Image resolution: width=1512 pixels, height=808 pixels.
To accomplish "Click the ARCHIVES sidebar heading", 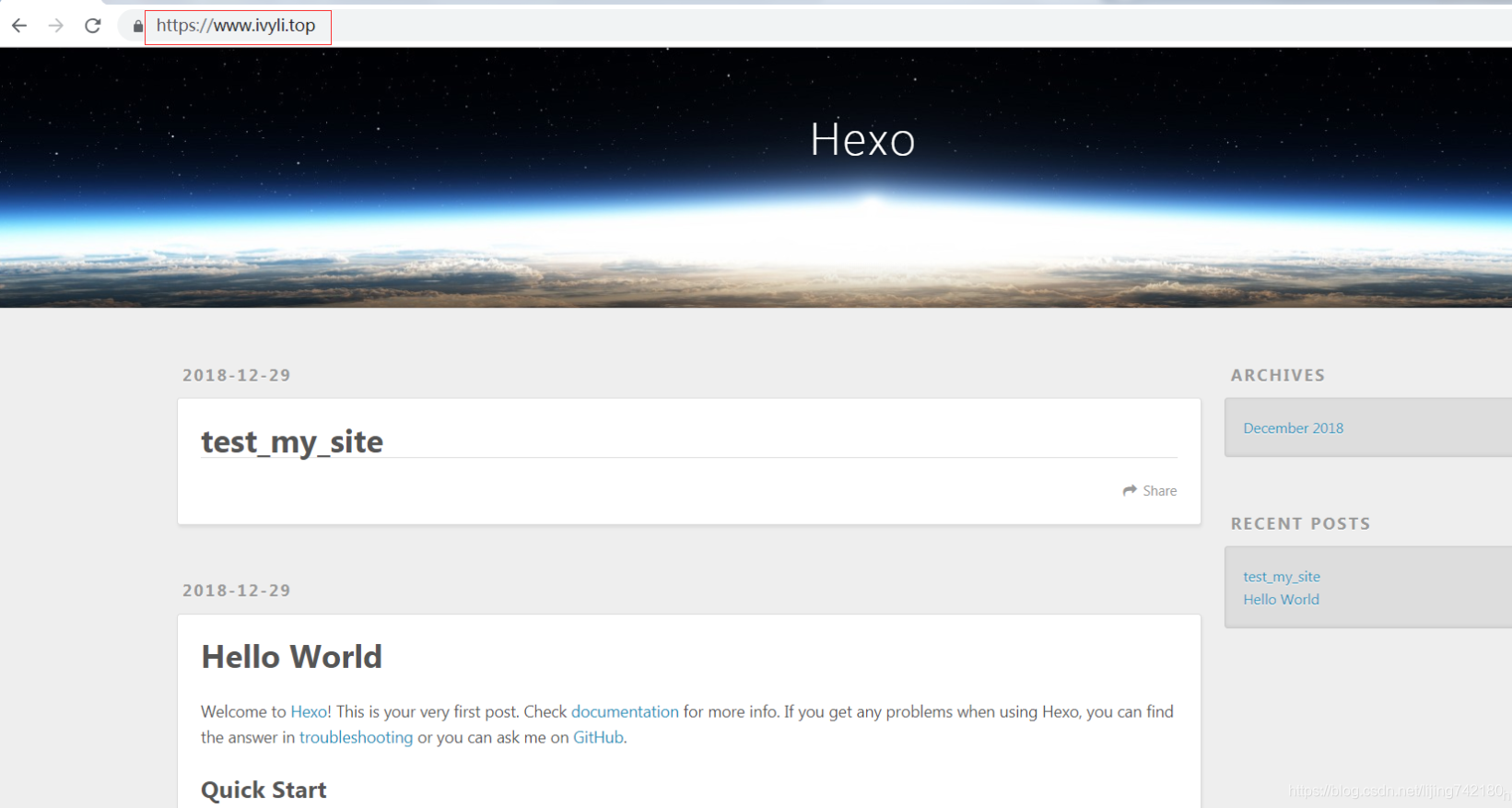I will pyautogui.click(x=1278, y=376).
